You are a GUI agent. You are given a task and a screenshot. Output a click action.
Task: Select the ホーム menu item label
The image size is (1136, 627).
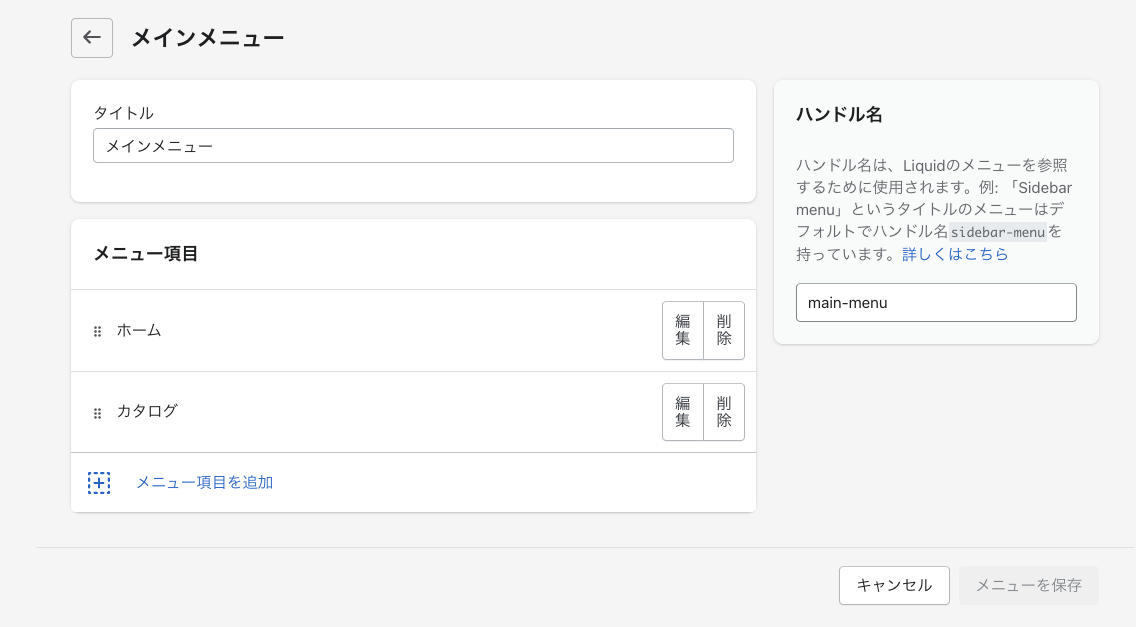point(139,330)
